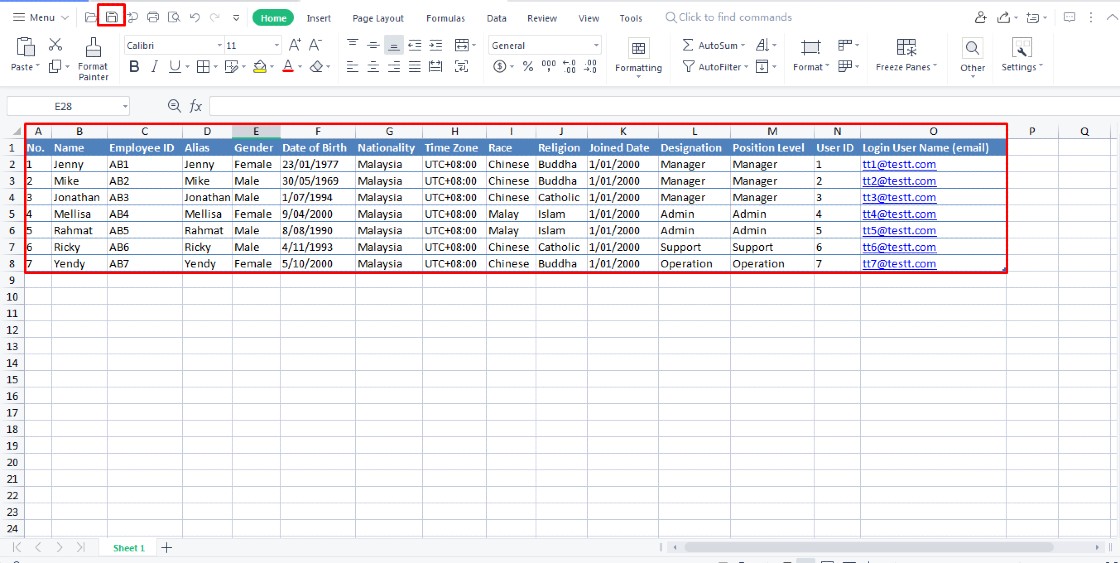This screenshot has height=563, width=1120.
Task: Click the red font color A
Action: point(288,66)
